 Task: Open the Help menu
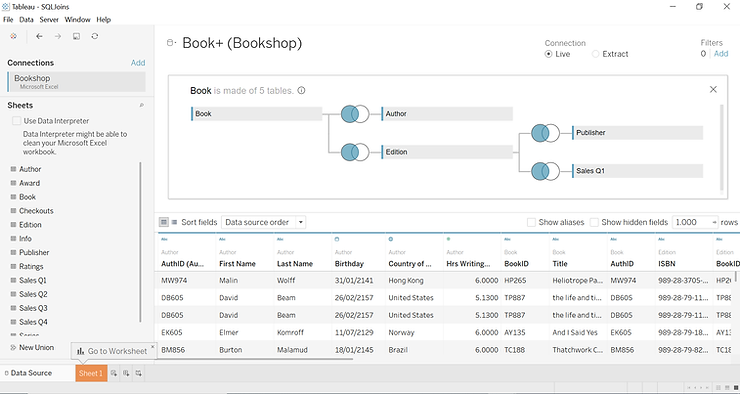(x=104, y=20)
